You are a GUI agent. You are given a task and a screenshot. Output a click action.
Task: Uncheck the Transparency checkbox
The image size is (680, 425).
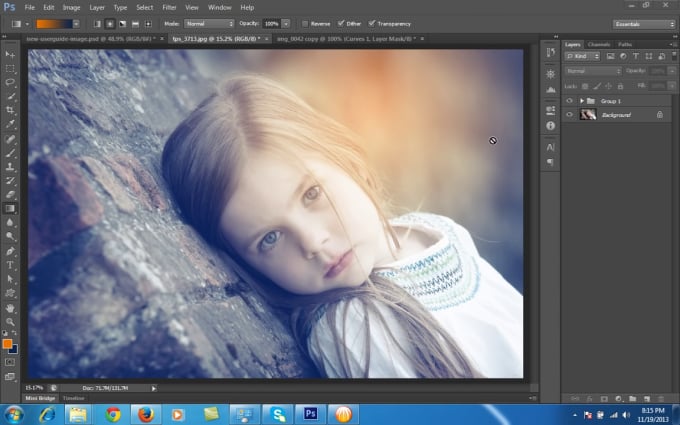tap(372, 23)
